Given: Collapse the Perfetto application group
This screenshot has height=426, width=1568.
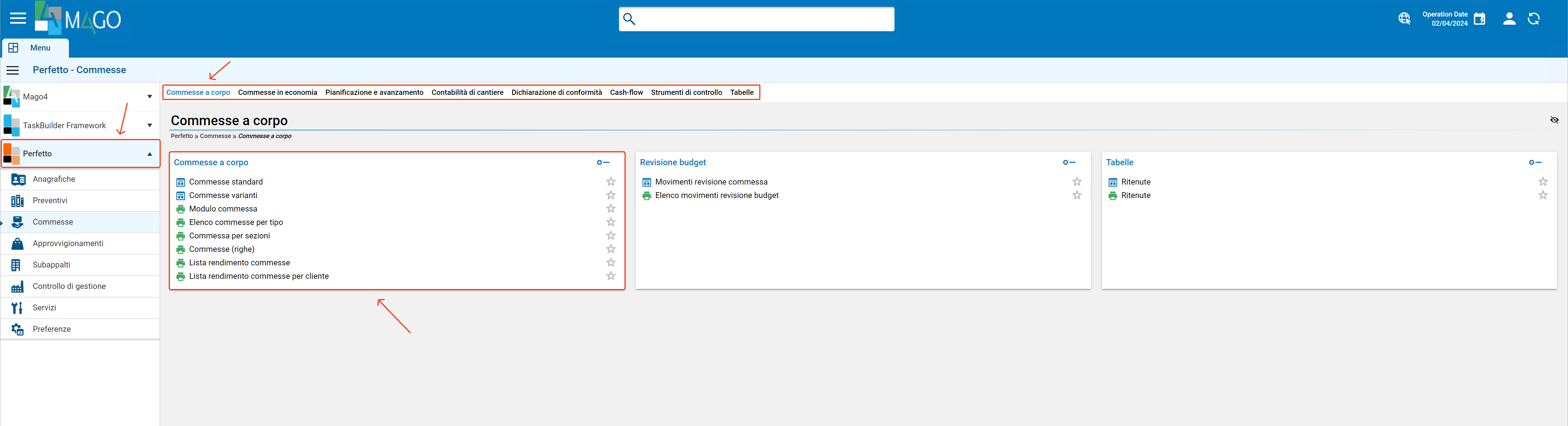Looking at the screenshot, I should click(x=149, y=154).
